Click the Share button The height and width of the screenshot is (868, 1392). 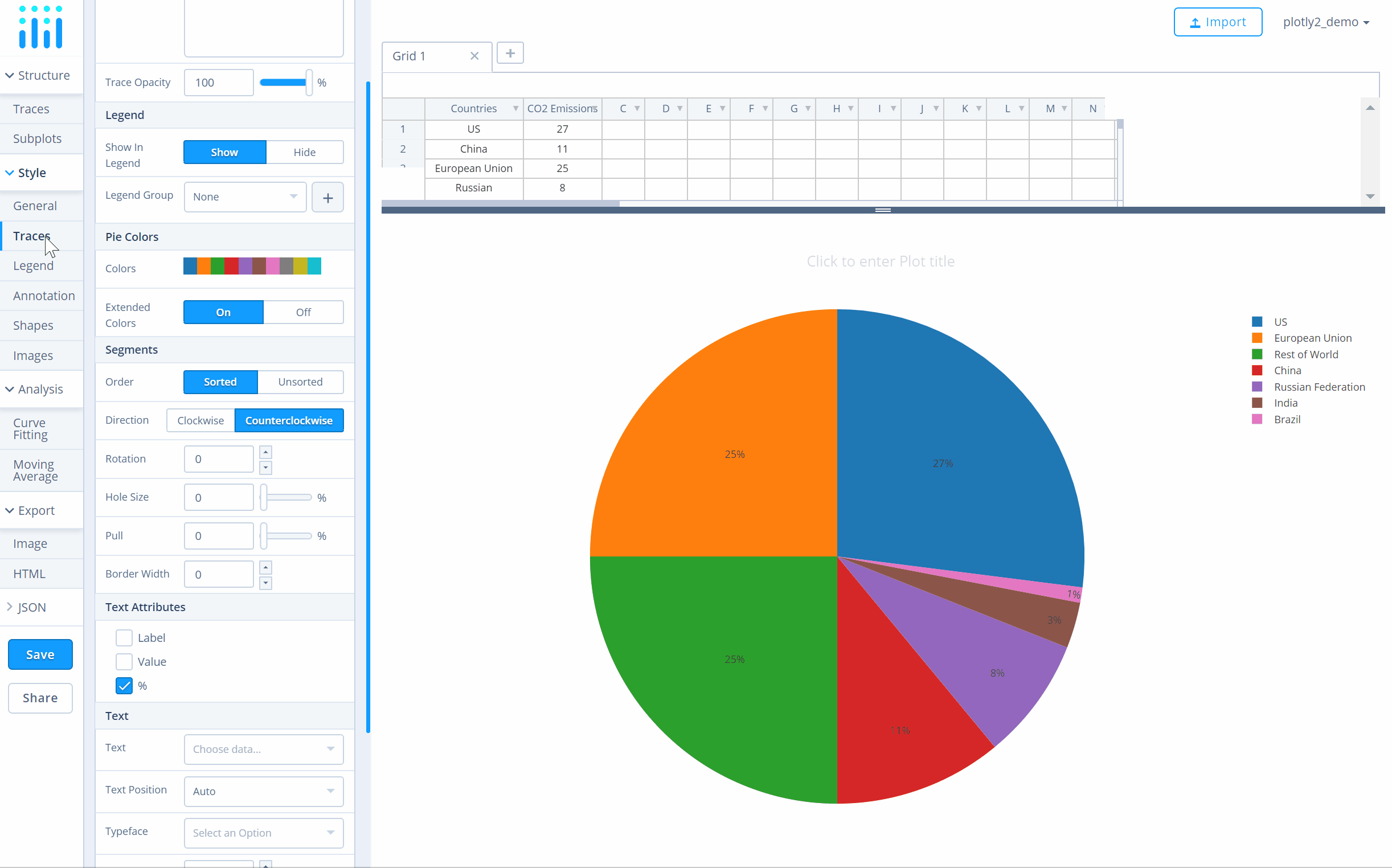click(41, 697)
